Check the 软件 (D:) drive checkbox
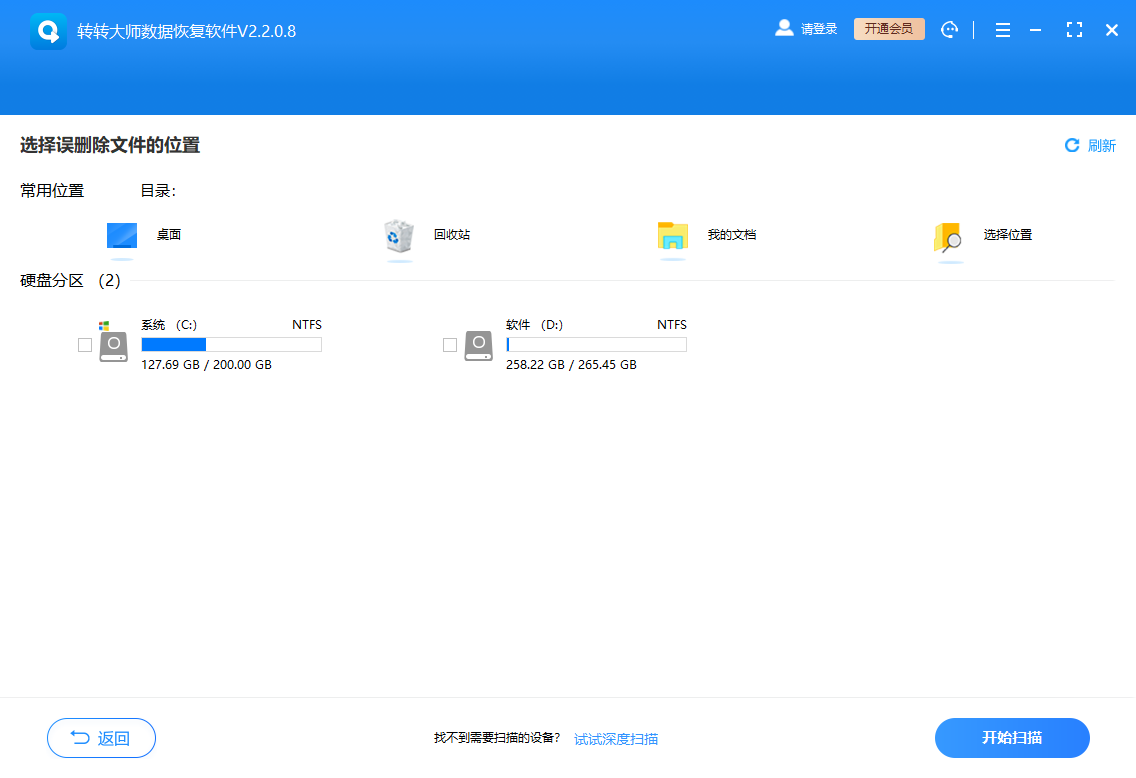Image resolution: width=1136 pixels, height=778 pixels. pos(450,344)
